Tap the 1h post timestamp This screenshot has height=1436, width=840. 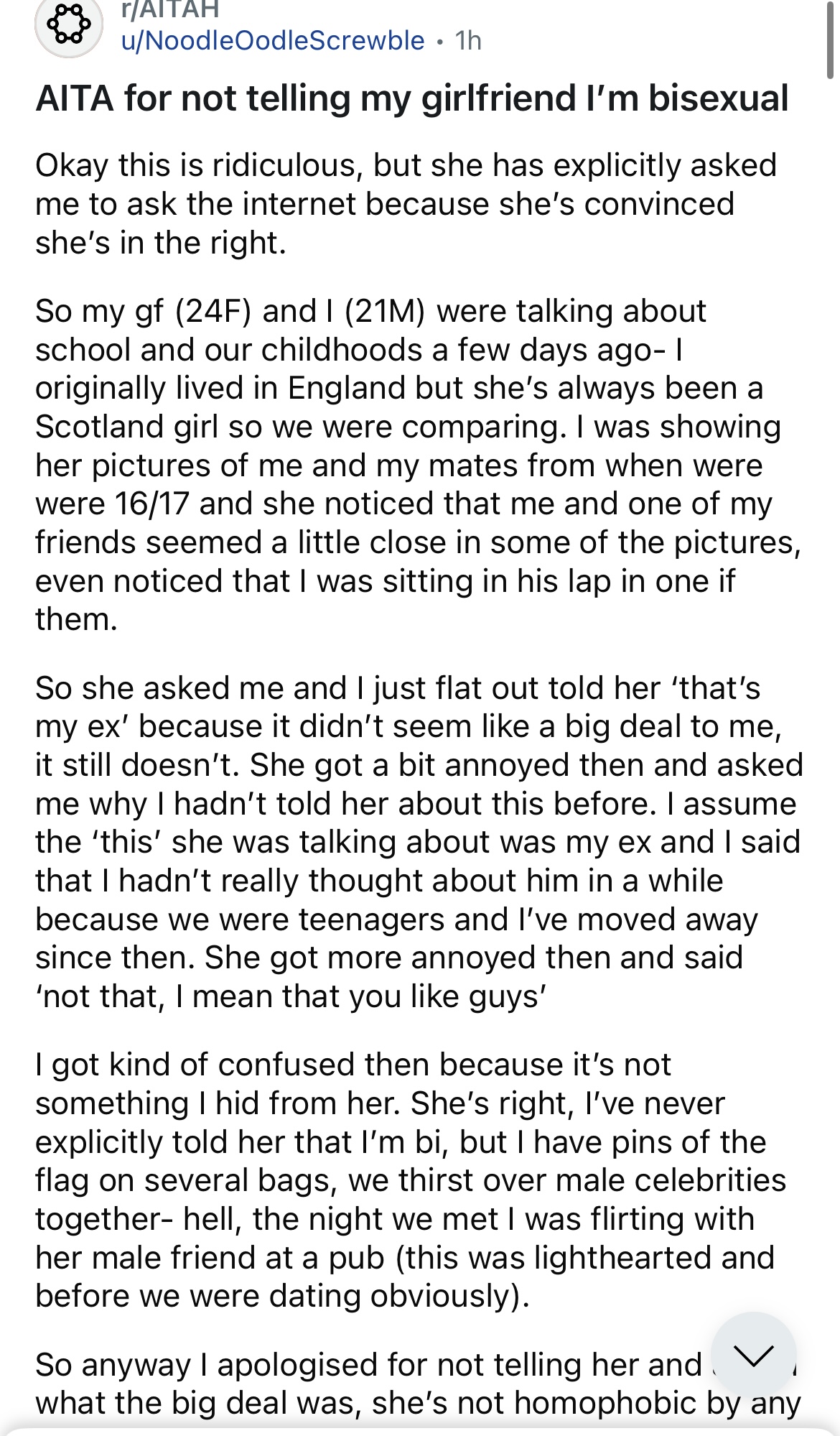click(x=468, y=40)
